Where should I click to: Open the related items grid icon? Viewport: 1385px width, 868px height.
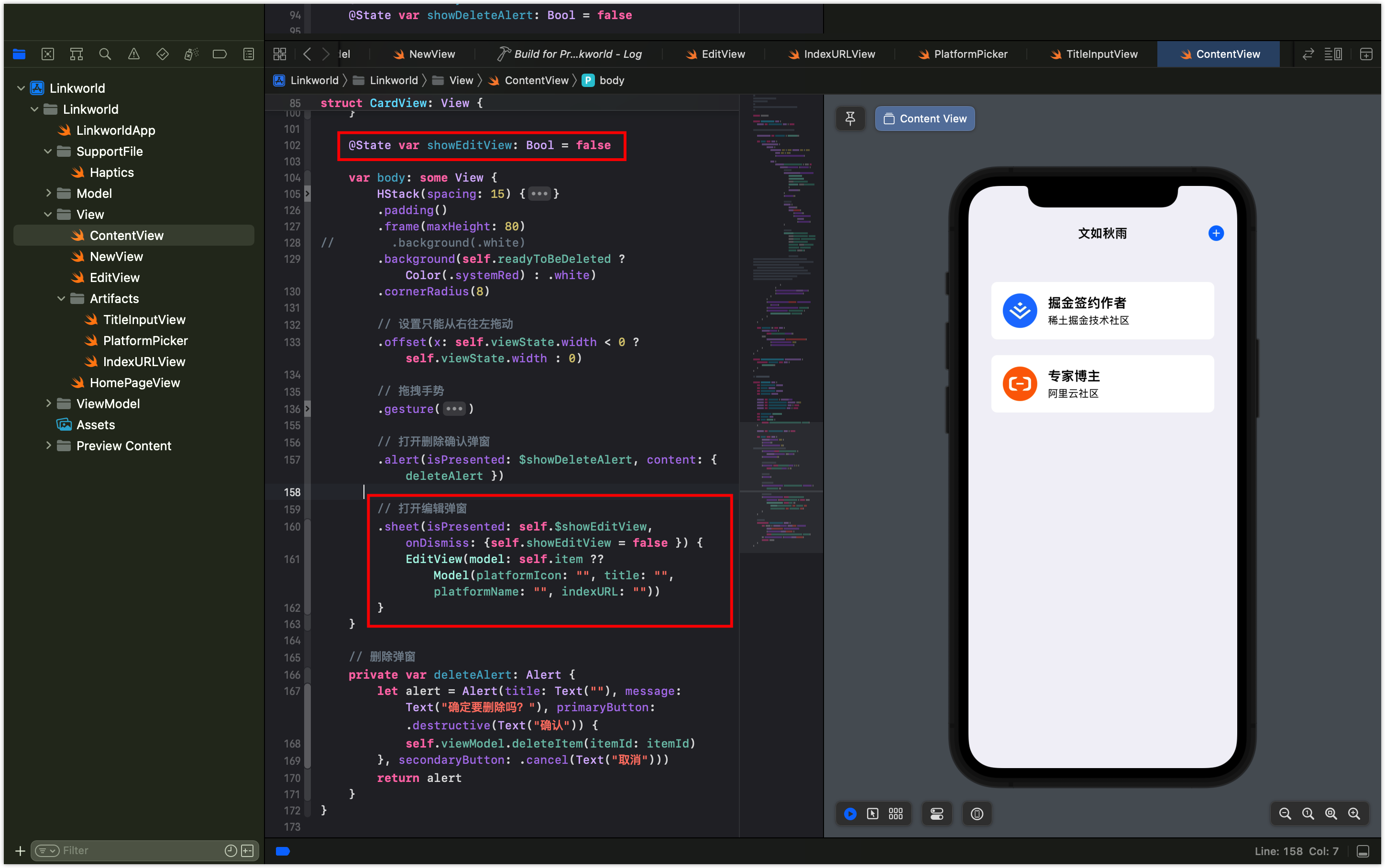pos(280,54)
